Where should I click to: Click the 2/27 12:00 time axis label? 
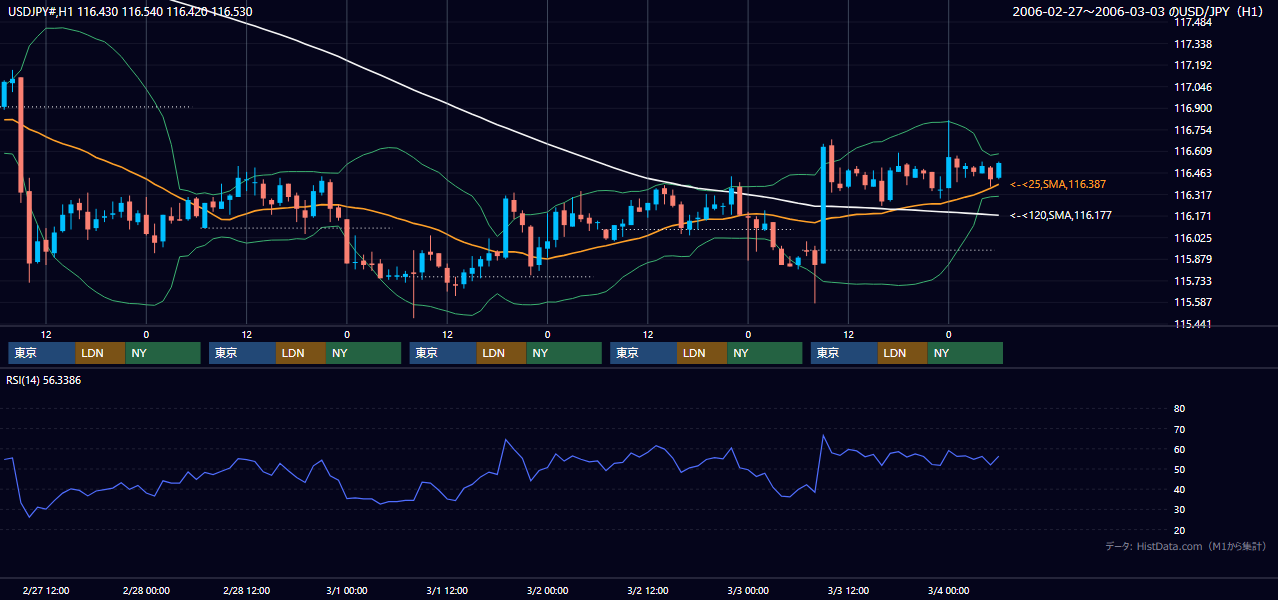(x=46, y=590)
